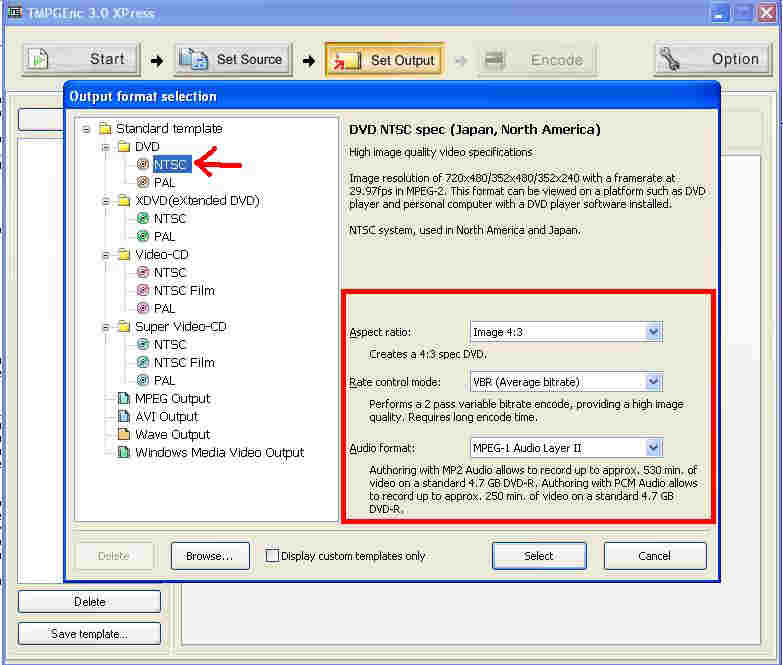Select PAL under Video-CD
The image size is (783, 665).
point(164,309)
